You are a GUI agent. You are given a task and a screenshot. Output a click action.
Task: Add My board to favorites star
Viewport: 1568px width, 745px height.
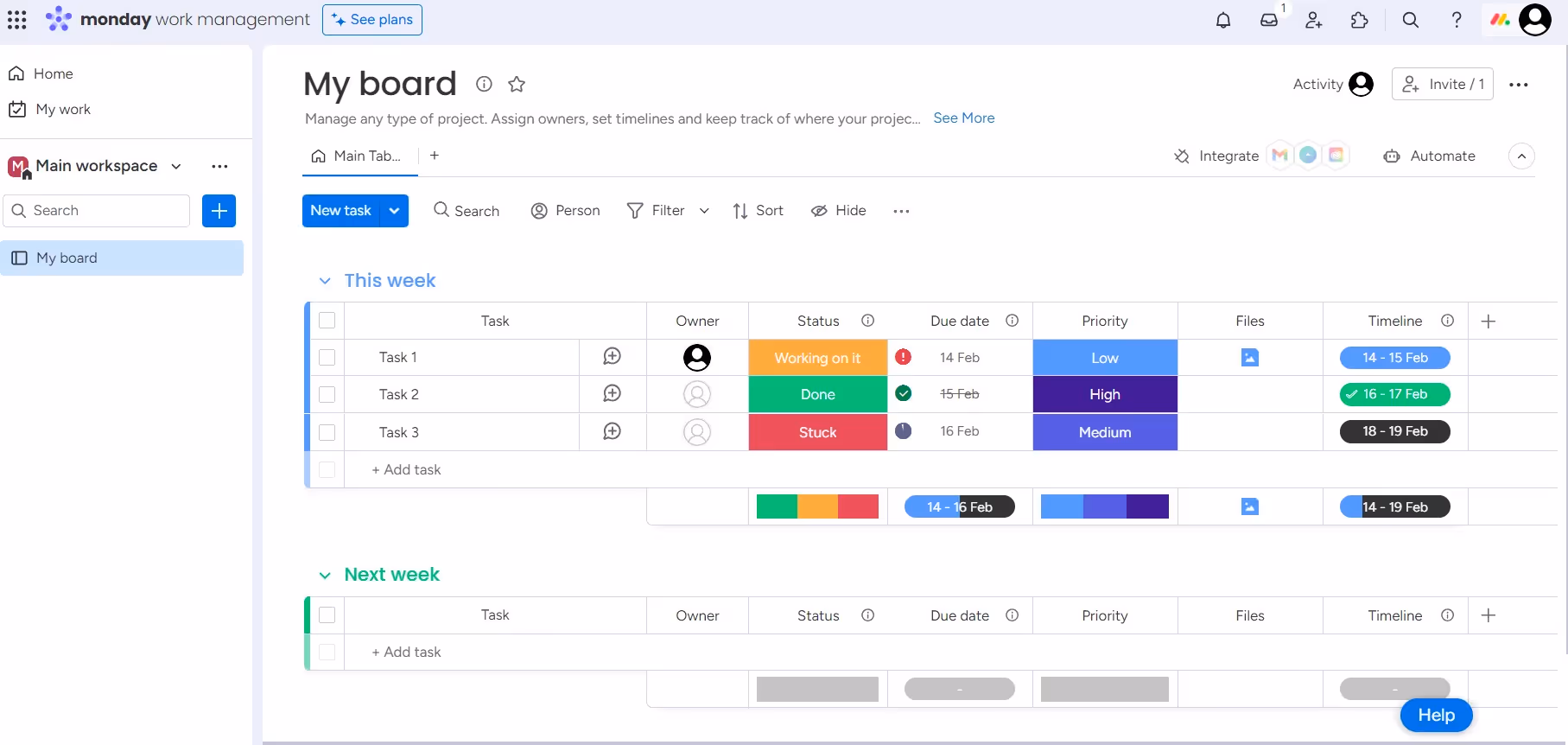[517, 84]
